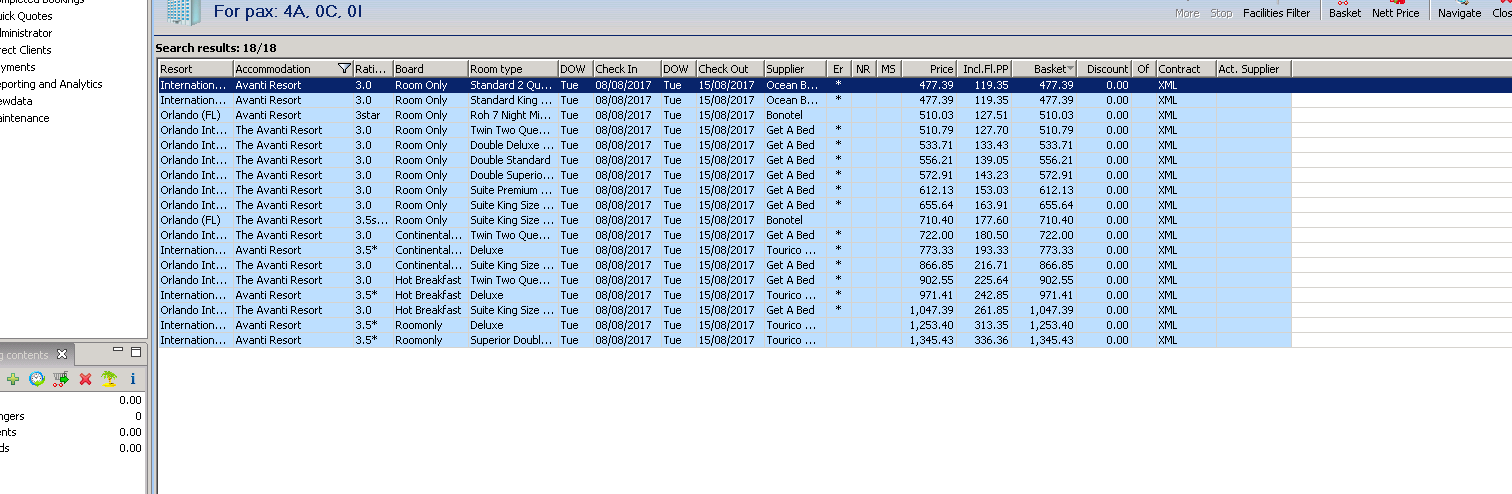
Task: Sort by the Room type column header
Action: (512, 69)
